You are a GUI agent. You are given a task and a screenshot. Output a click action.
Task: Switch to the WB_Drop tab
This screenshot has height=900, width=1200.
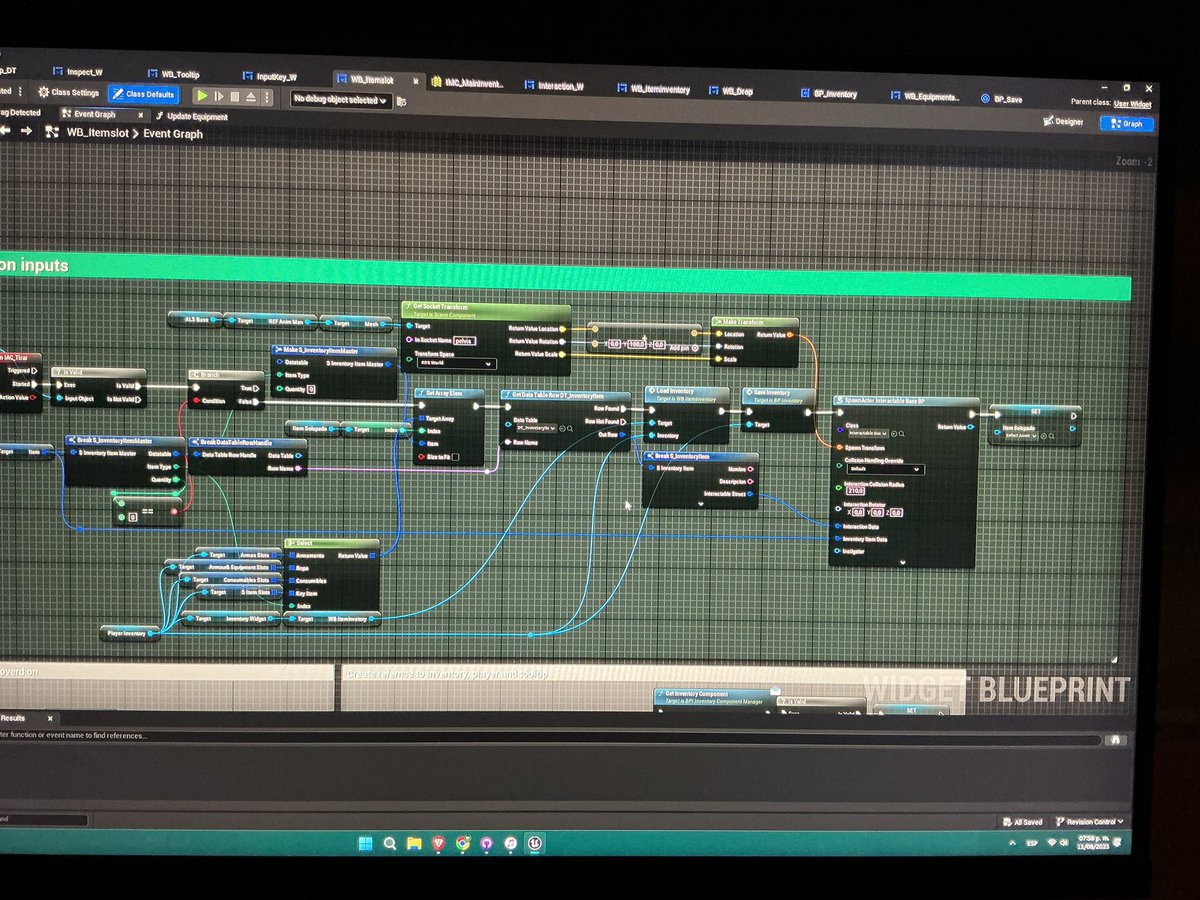pyautogui.click(x=730, y=91)
